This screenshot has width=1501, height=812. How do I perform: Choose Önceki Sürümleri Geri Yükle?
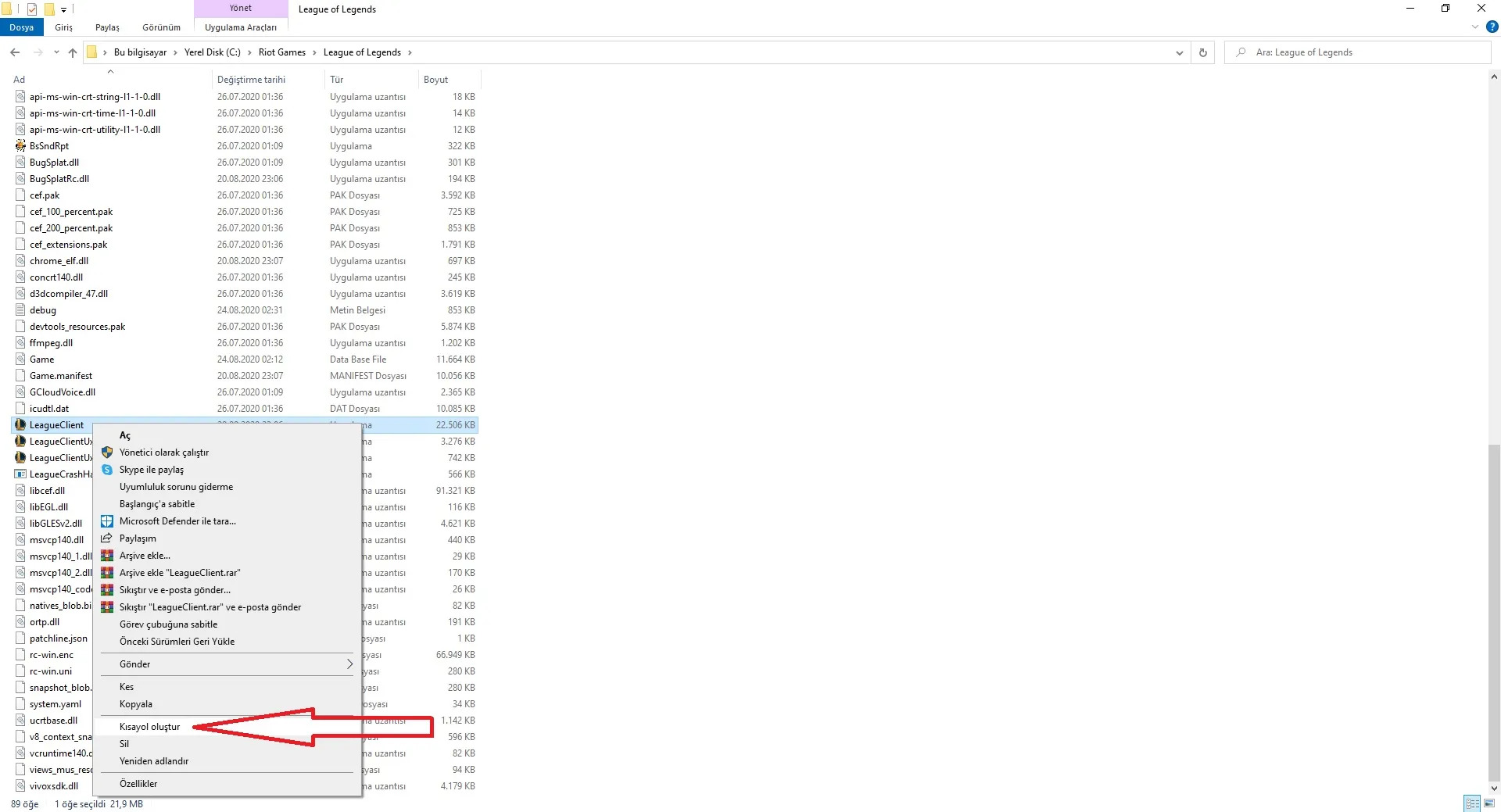pyautogui.click(x=177, y=642)
